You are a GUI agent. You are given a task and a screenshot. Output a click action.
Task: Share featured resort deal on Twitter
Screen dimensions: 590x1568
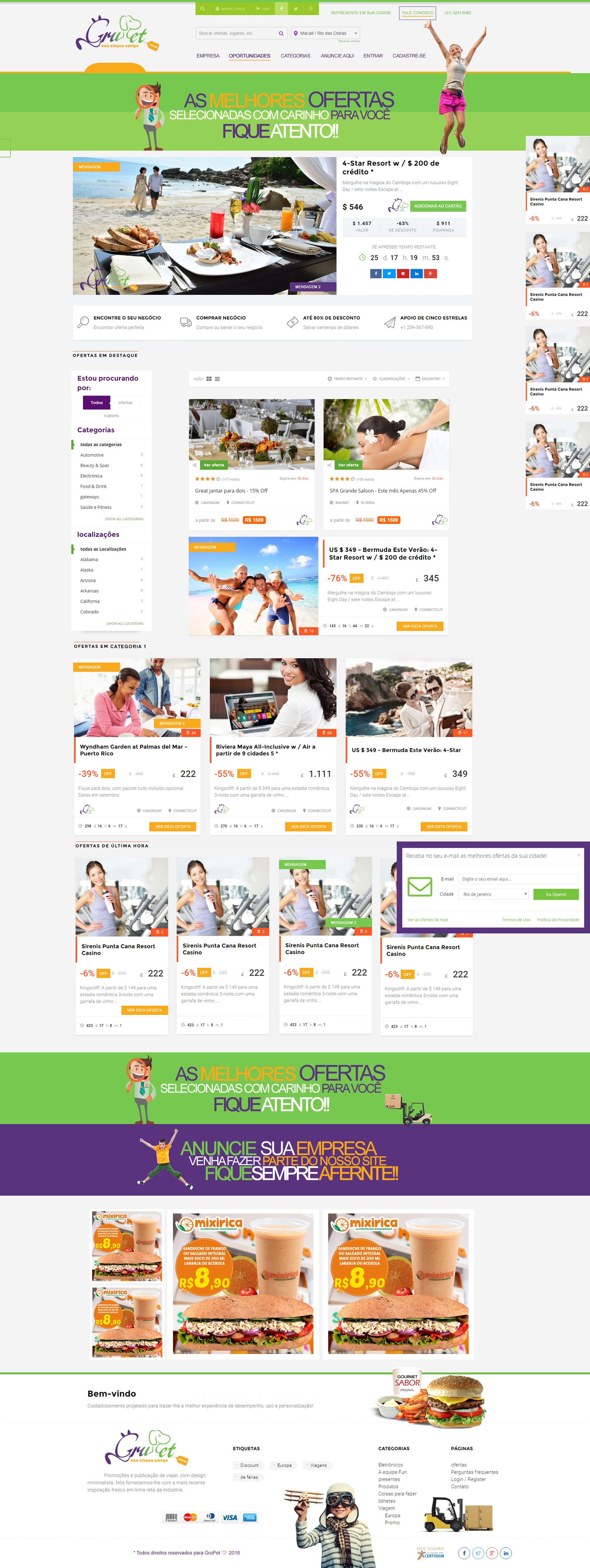pyautogui.click(x=389, y=273)
